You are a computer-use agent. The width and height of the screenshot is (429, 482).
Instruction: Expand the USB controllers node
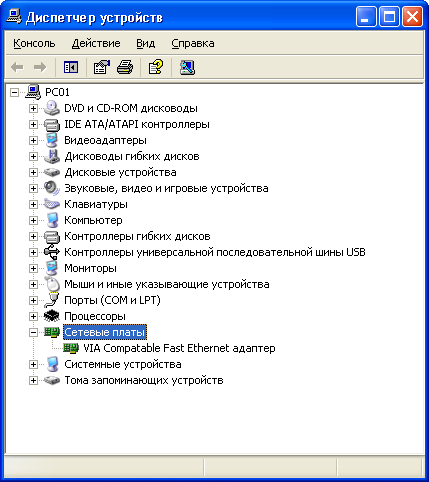[33, 252]
